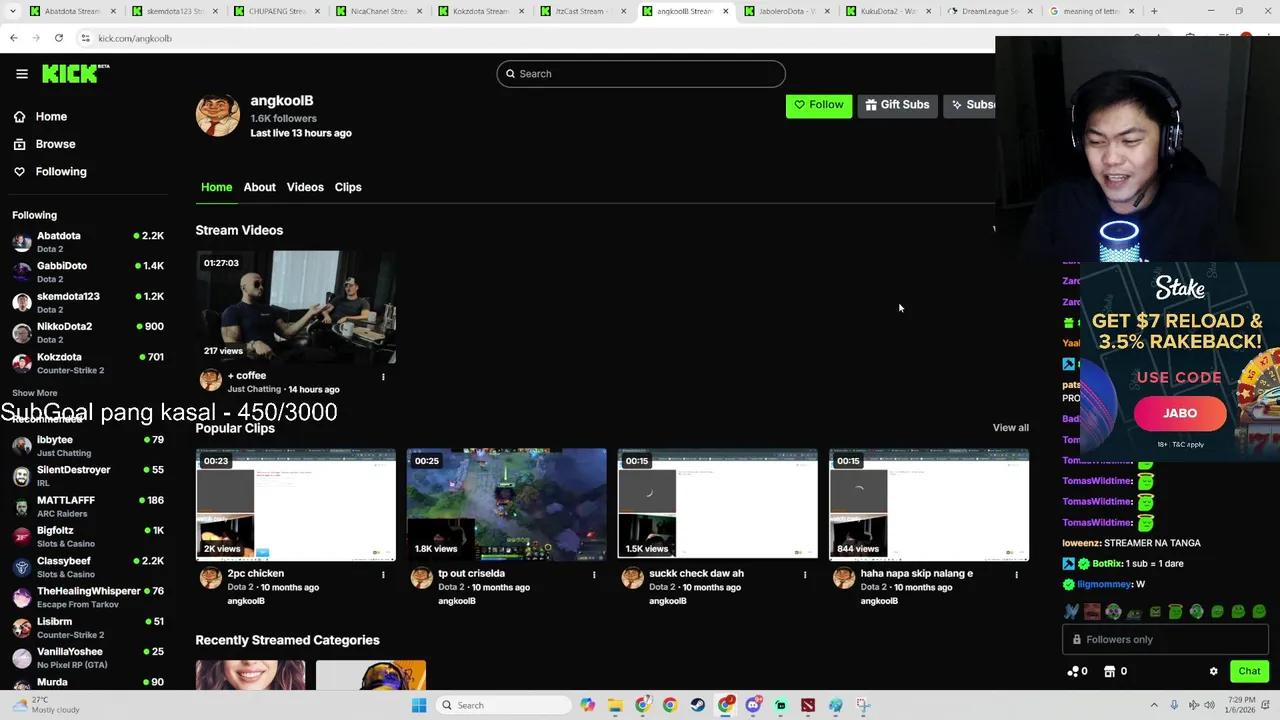Open NikkoDota2 in Following list
Image resolution: width=1280 pixels, height=720 pixels.
(88, 332)
